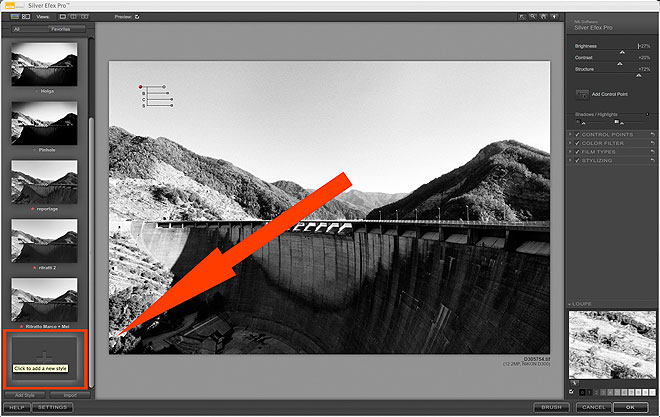Image resolution: width=660 pixels, height=417 pixels.
Task: Reset the Color Filter section
Action: [x=652, y=143]
